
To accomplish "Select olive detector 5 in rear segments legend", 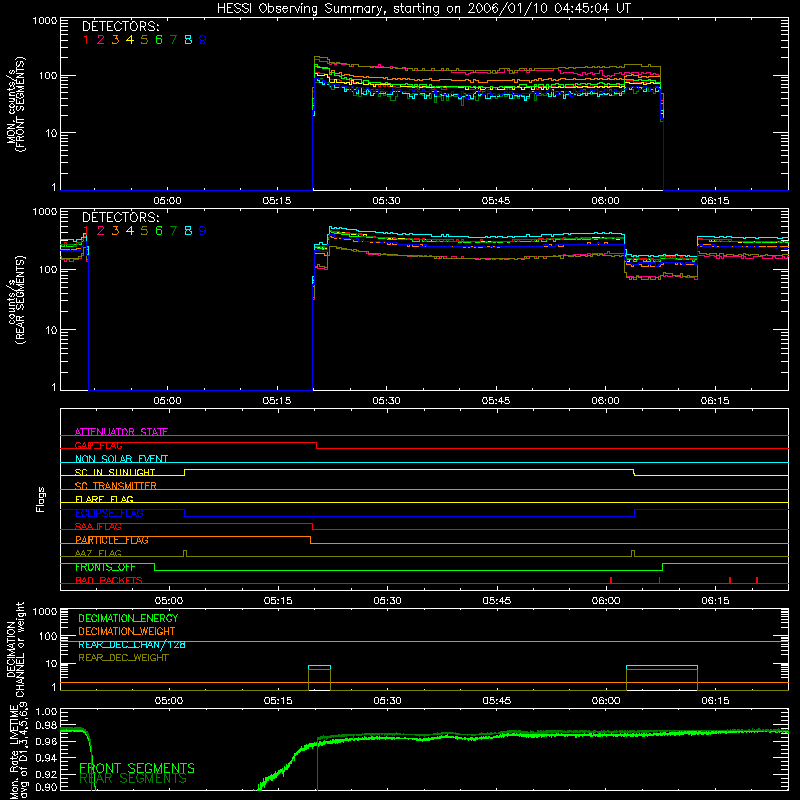I will tap(144, 231).
